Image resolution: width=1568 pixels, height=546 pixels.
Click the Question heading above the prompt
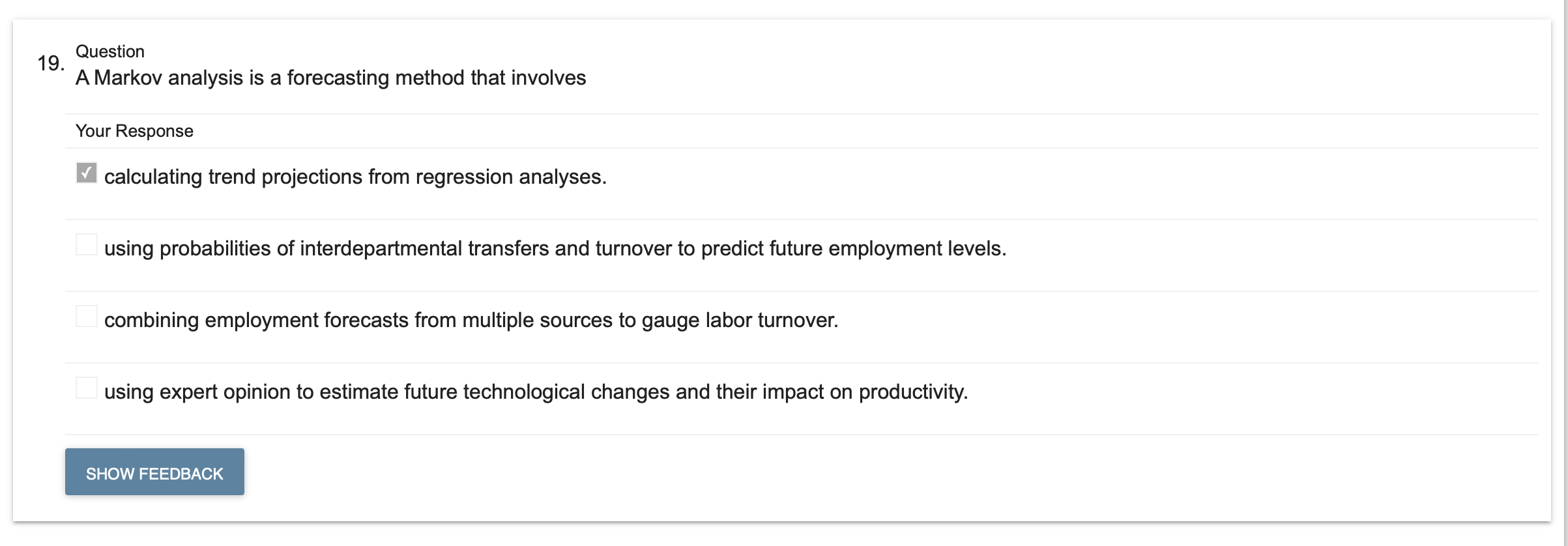tap(109, 51)
